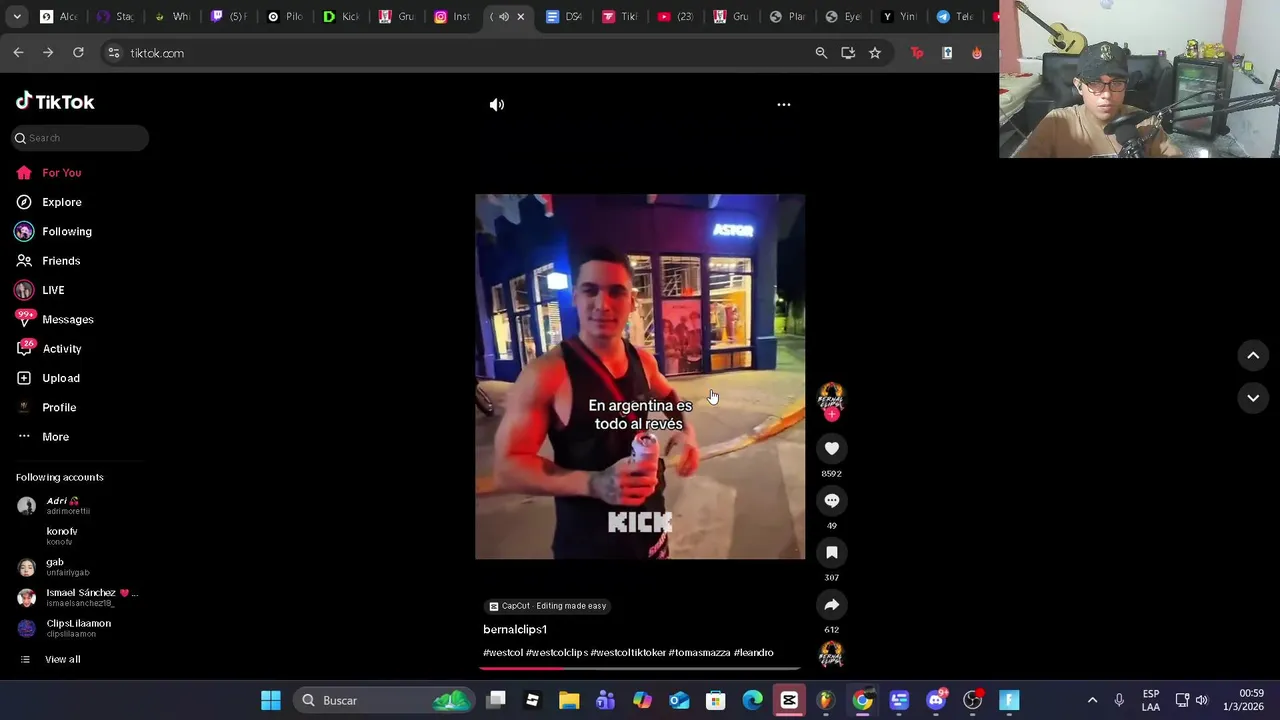The height and width of the screenshot is (720, 1280).
Task: Open Discord from the taskbar
Action: pos(936,700)
